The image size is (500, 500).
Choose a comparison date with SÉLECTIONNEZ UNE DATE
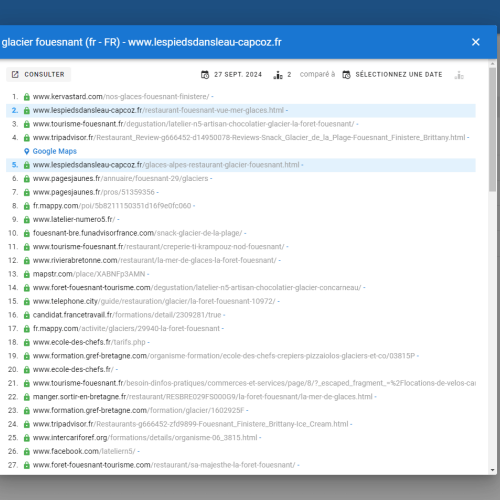399,74
